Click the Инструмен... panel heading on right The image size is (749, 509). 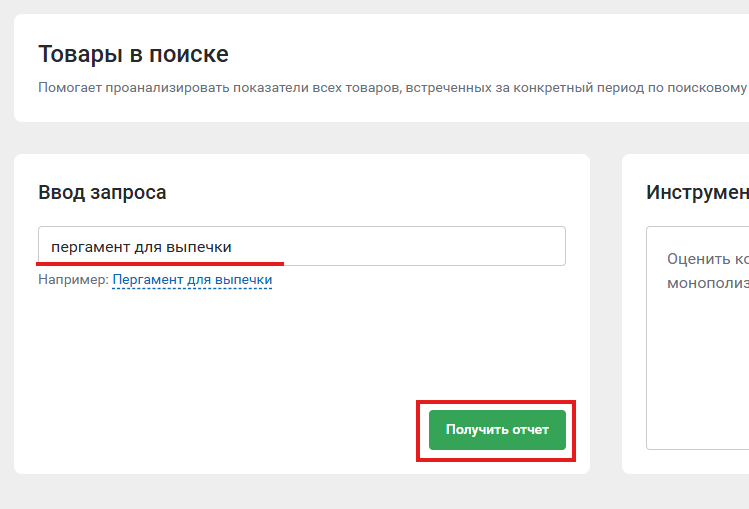(x=697, y=192)
